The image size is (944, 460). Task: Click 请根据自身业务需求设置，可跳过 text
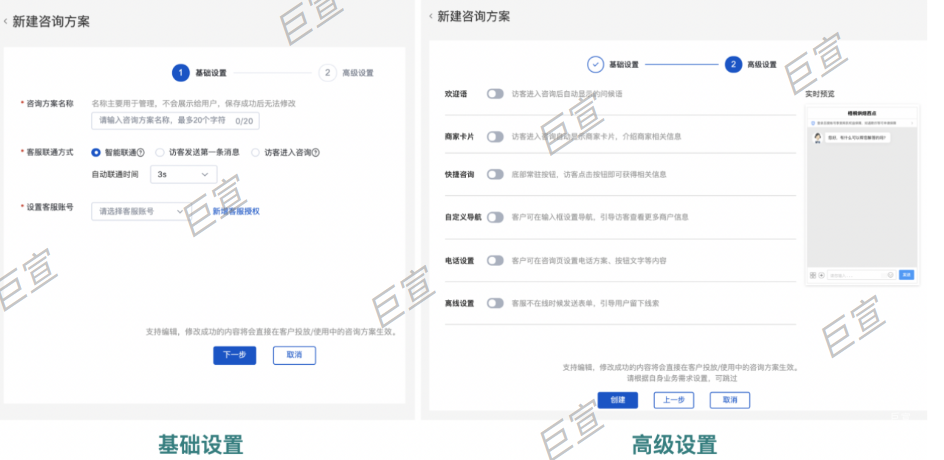click(682, 379)
